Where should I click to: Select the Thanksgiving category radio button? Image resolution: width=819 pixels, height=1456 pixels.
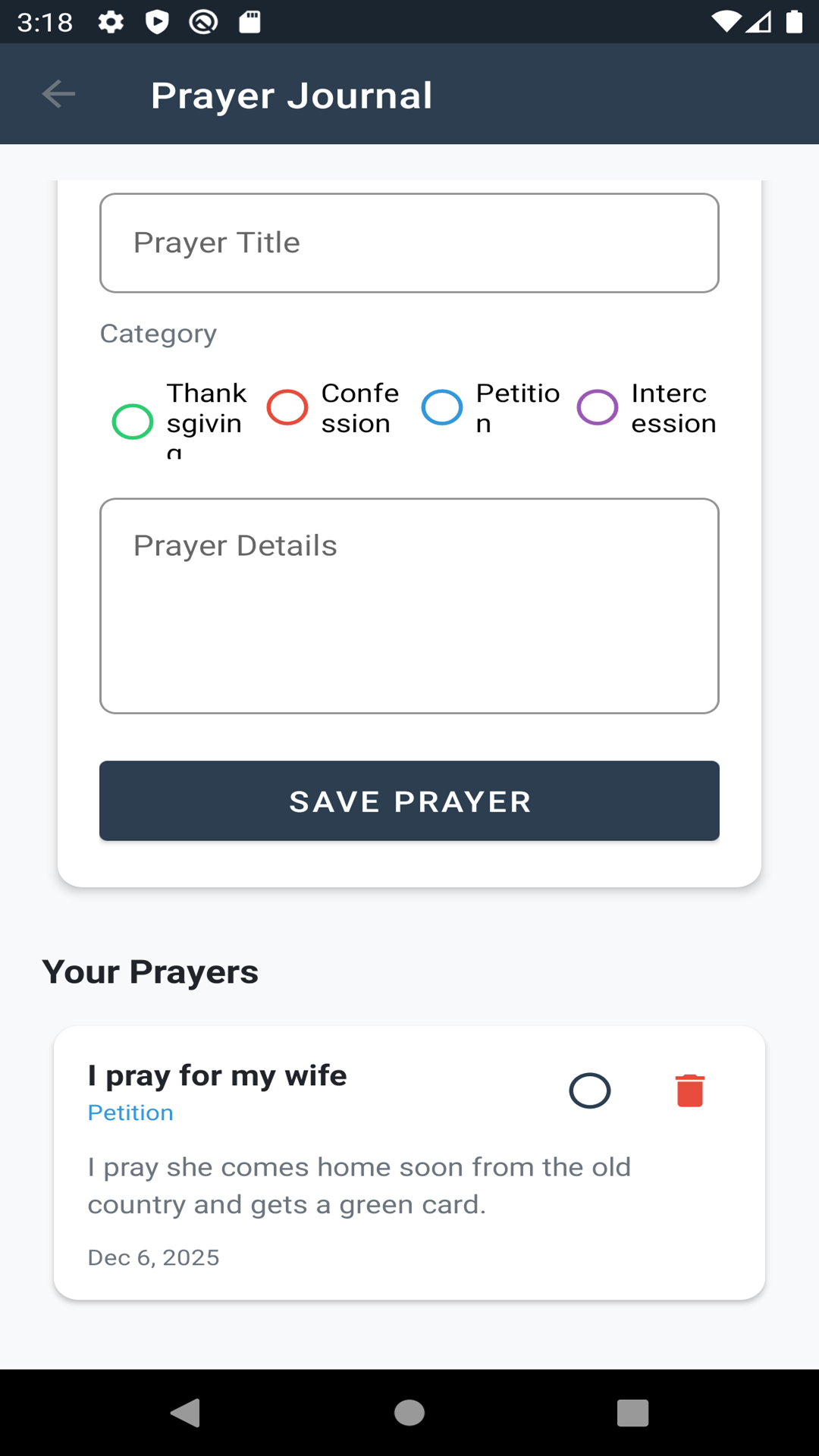(x=133, y=422)
